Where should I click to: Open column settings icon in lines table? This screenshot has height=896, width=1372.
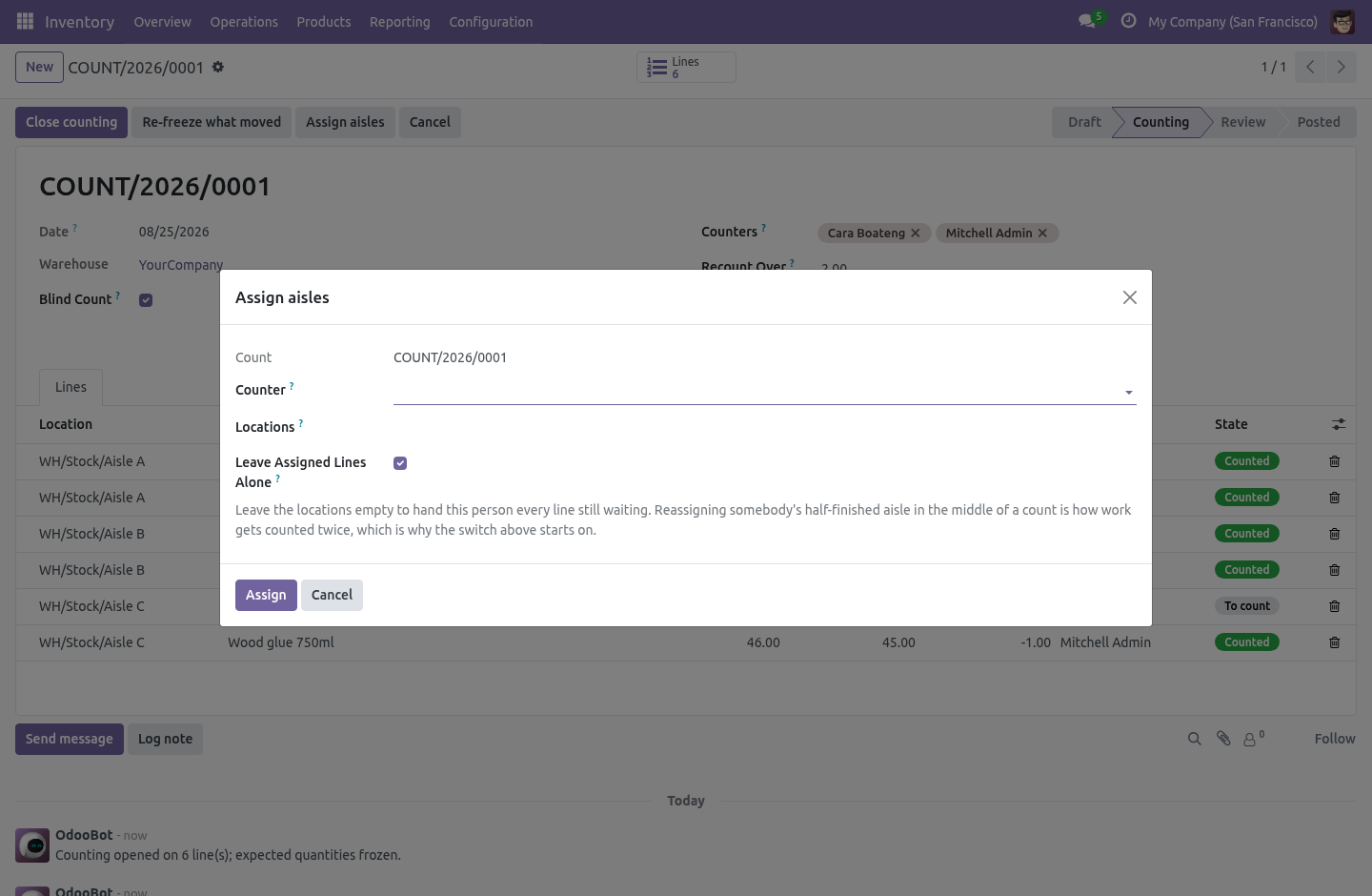pos(1339,424)
